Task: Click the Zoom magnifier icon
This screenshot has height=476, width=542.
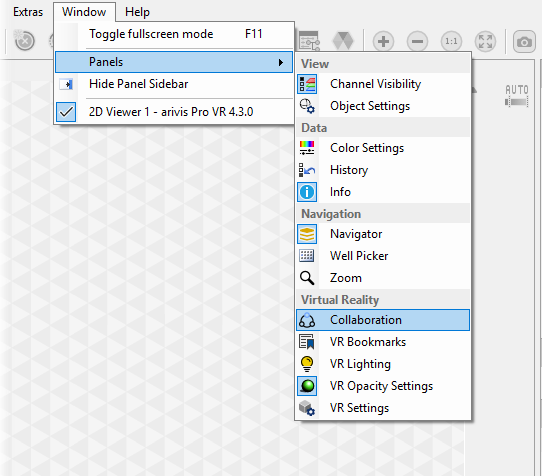Action: (307, 278)
